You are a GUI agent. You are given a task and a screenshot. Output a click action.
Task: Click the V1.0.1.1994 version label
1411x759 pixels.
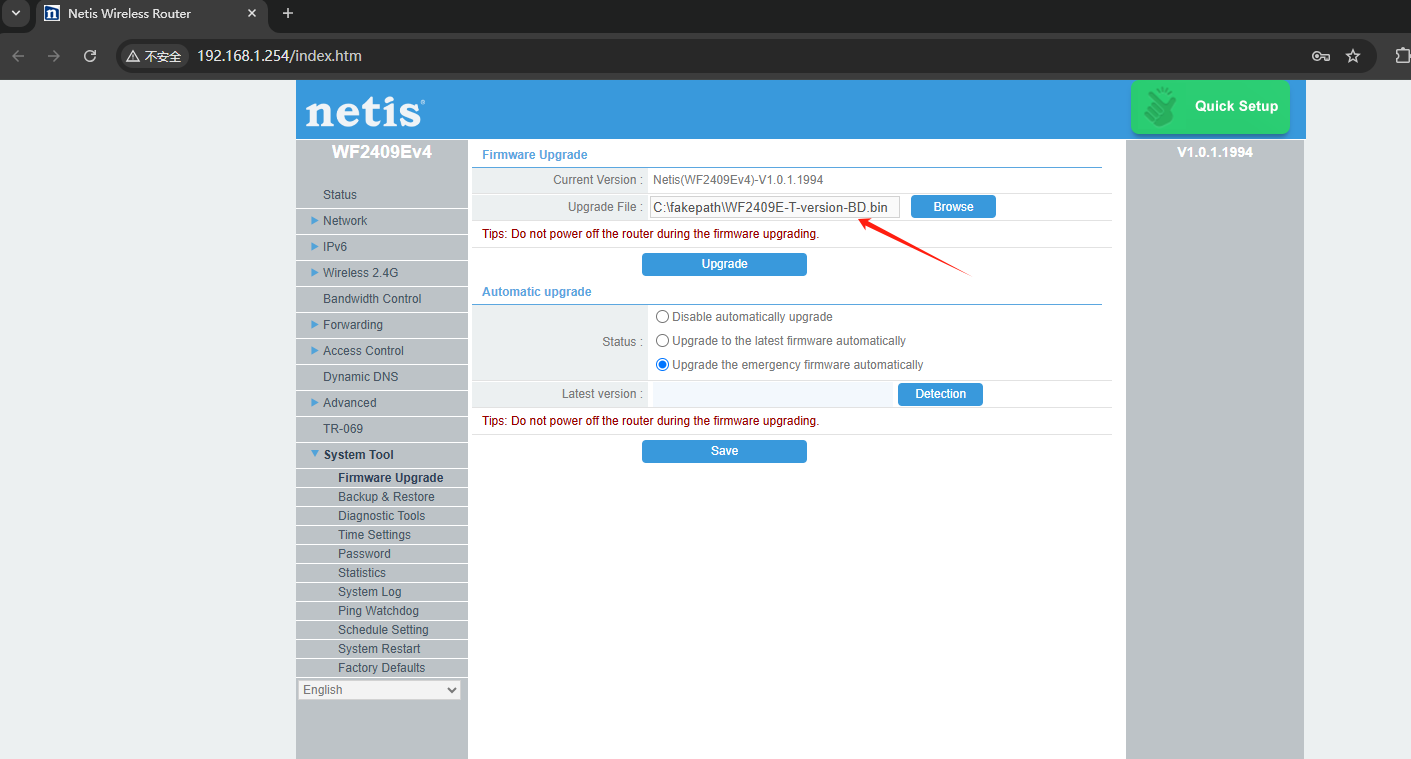(1215, 153)
